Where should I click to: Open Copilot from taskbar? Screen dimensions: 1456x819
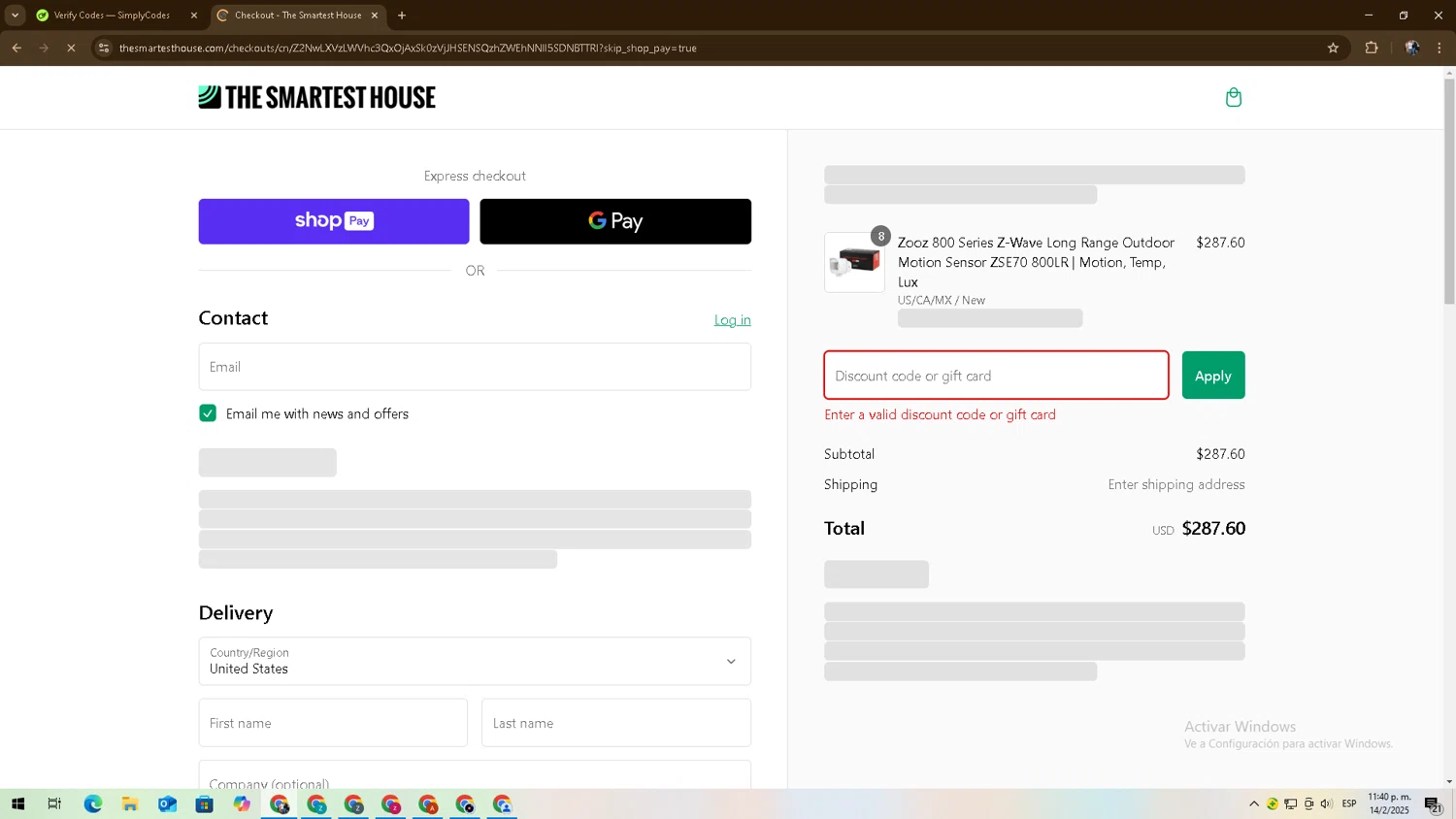[x=242, y=803]
